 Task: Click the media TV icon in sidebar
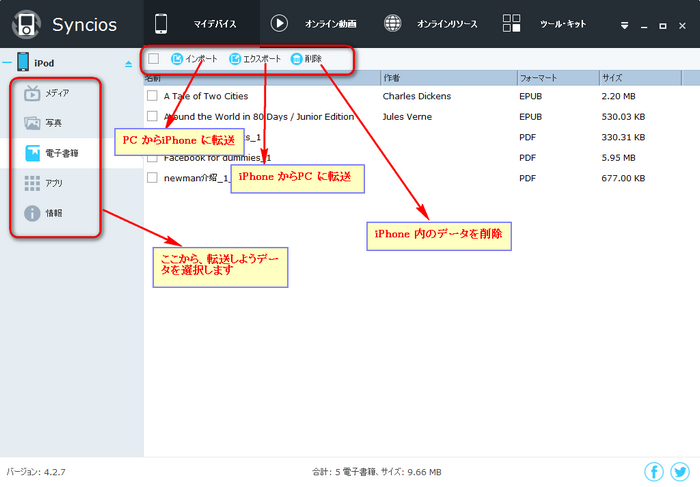point(32,93)
